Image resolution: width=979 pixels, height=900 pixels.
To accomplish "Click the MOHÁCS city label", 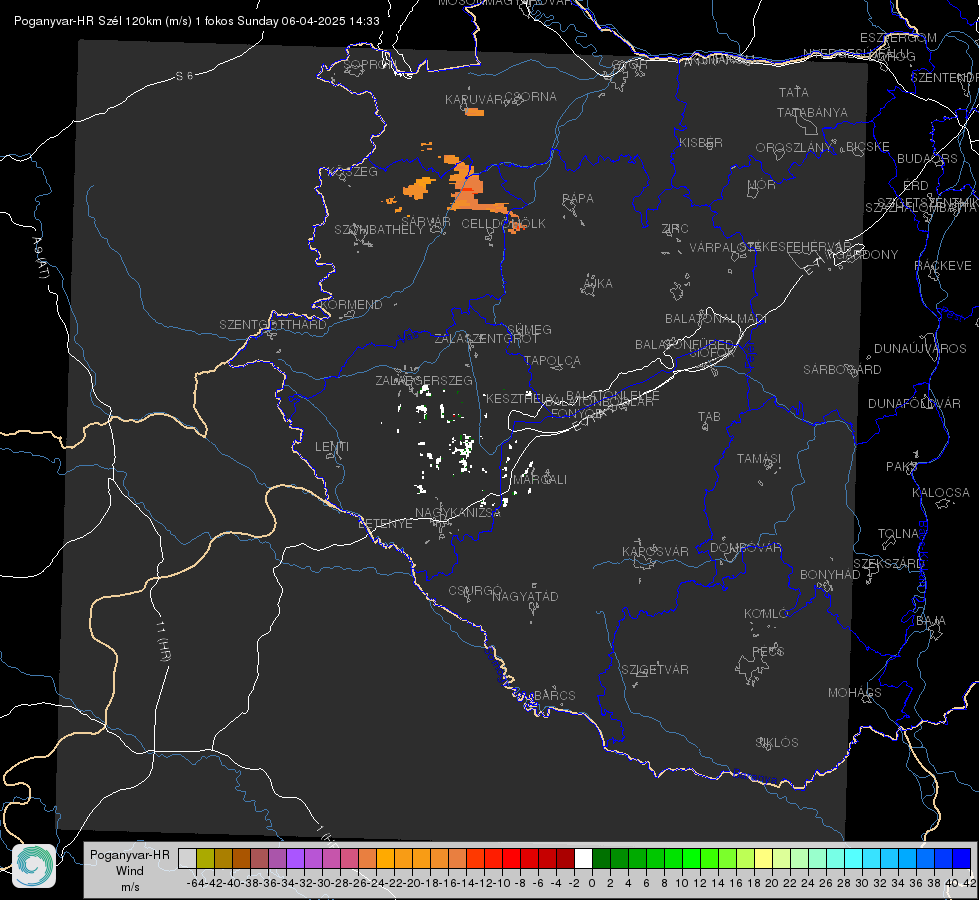I will click(x=855, y=693).
